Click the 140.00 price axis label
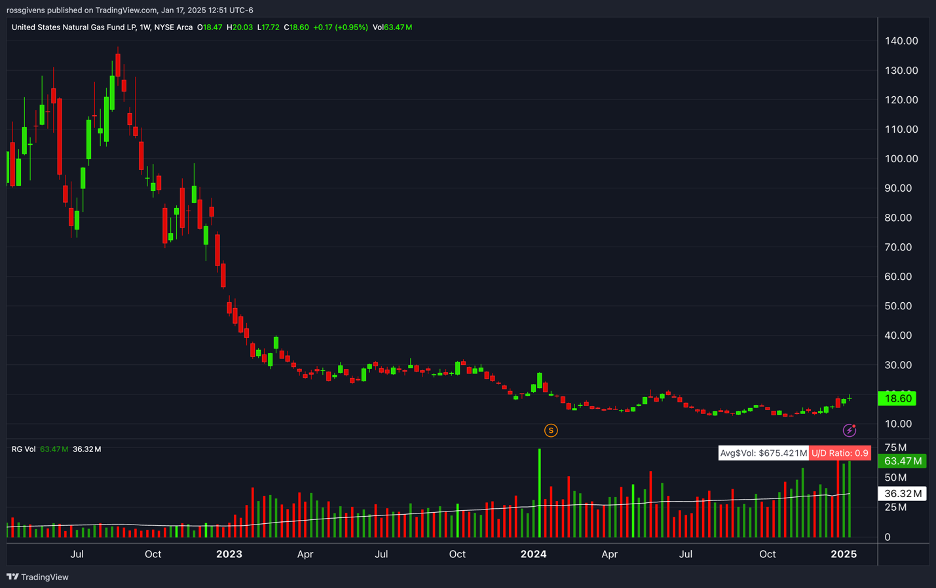Image resolution: width=936 pixels, height=588 pixels. click(x=901, y=41)
